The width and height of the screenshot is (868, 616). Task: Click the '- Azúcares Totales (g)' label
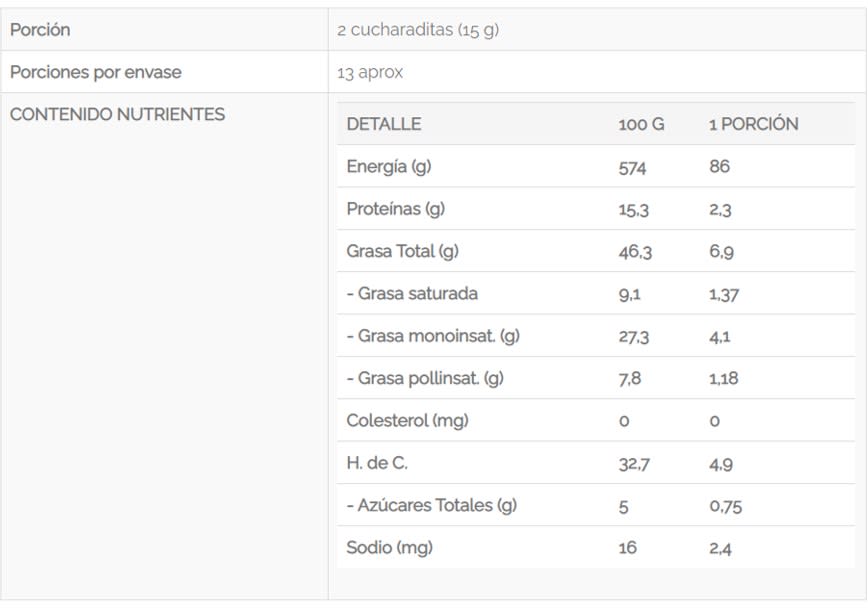click(432, 505)
